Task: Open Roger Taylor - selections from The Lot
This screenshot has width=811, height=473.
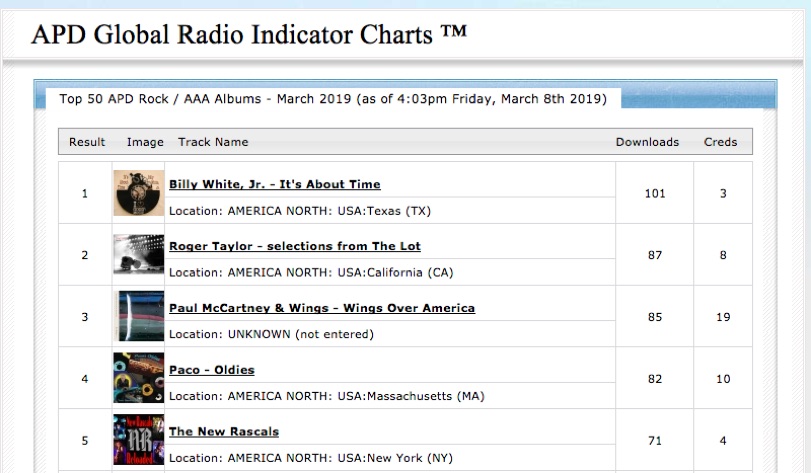Action: coord(294,246)
